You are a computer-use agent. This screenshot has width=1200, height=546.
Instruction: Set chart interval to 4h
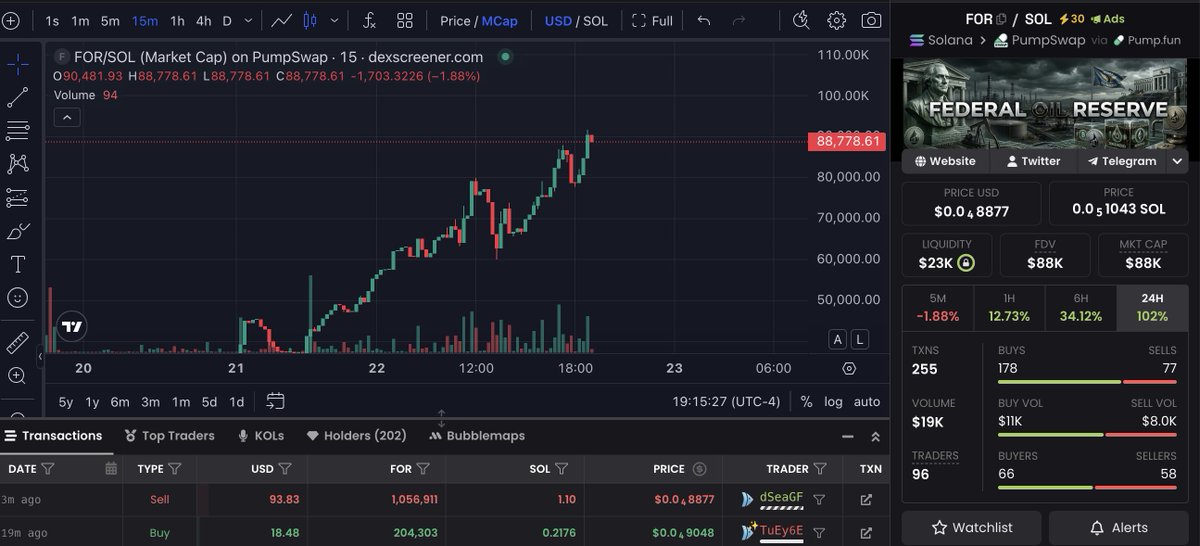pyautogui.click(x=203, y=20)
